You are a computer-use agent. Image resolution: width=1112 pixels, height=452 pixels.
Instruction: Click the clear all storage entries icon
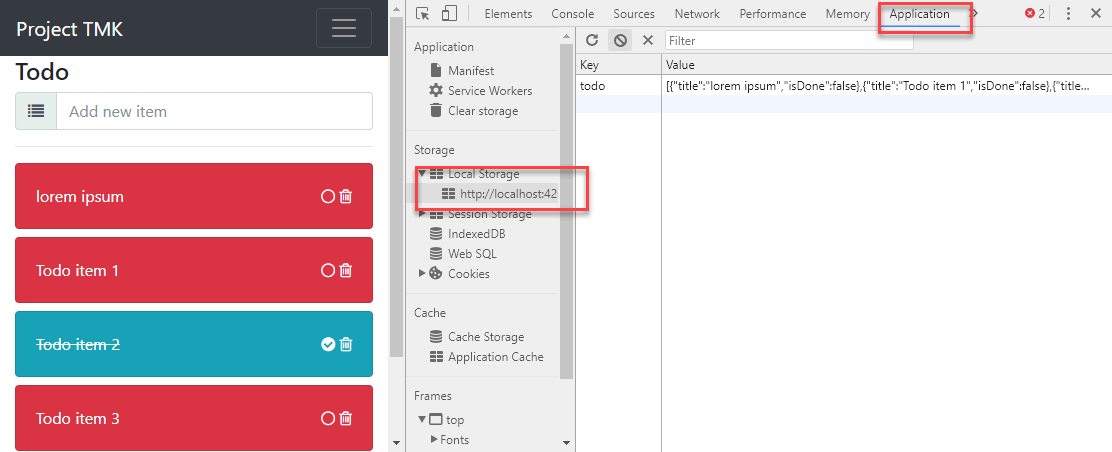pos(620,40)
